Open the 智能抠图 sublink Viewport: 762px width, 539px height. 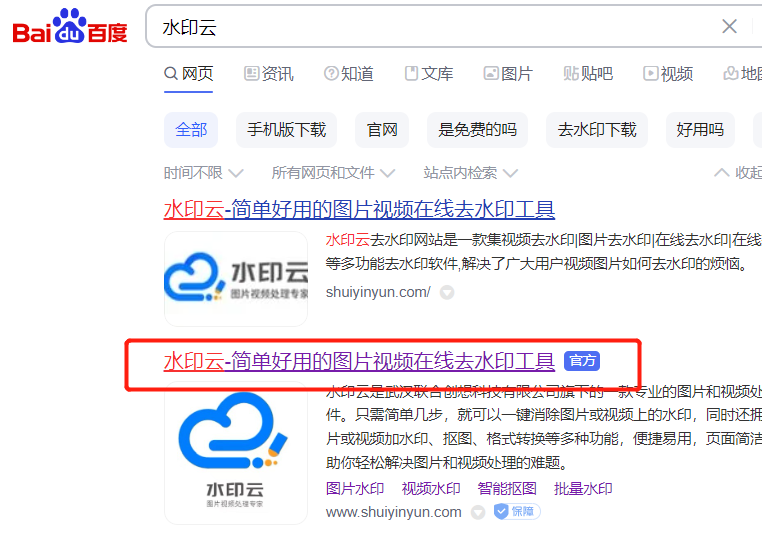507,488
